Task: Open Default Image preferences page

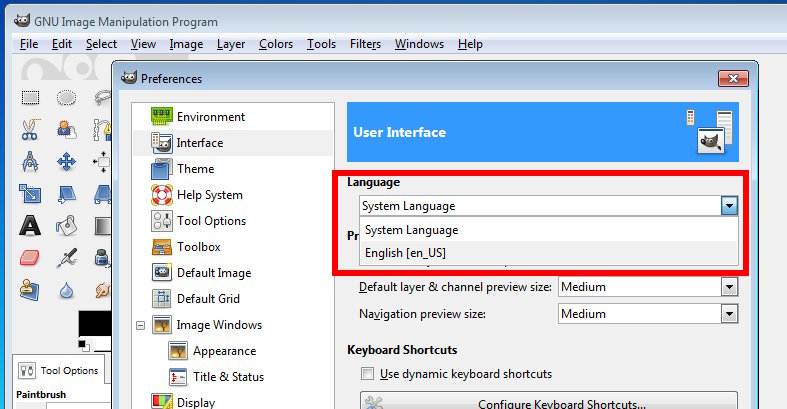Action: click(x=214, y=273)
